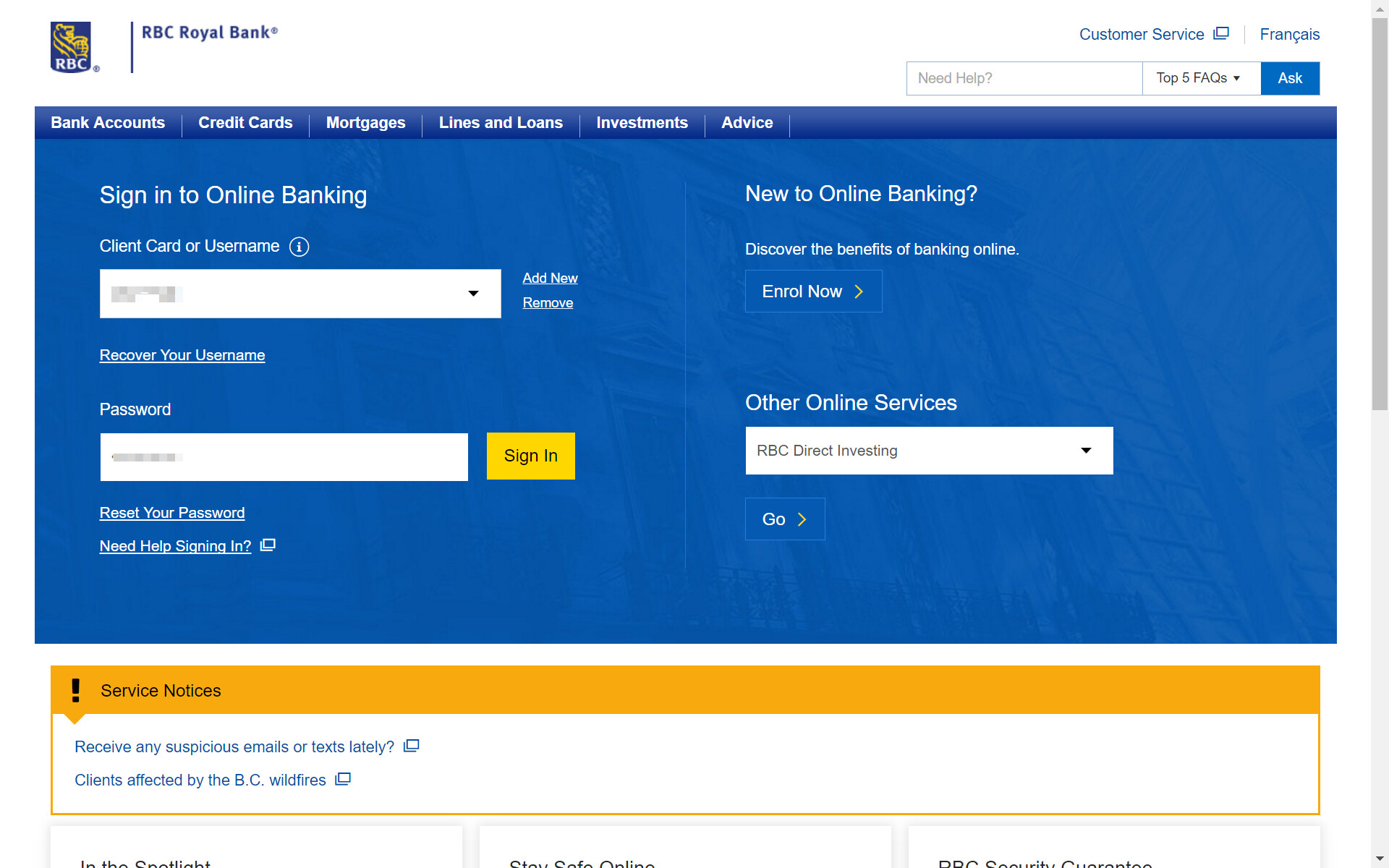Click the Remove link

(x=548, y=302)
